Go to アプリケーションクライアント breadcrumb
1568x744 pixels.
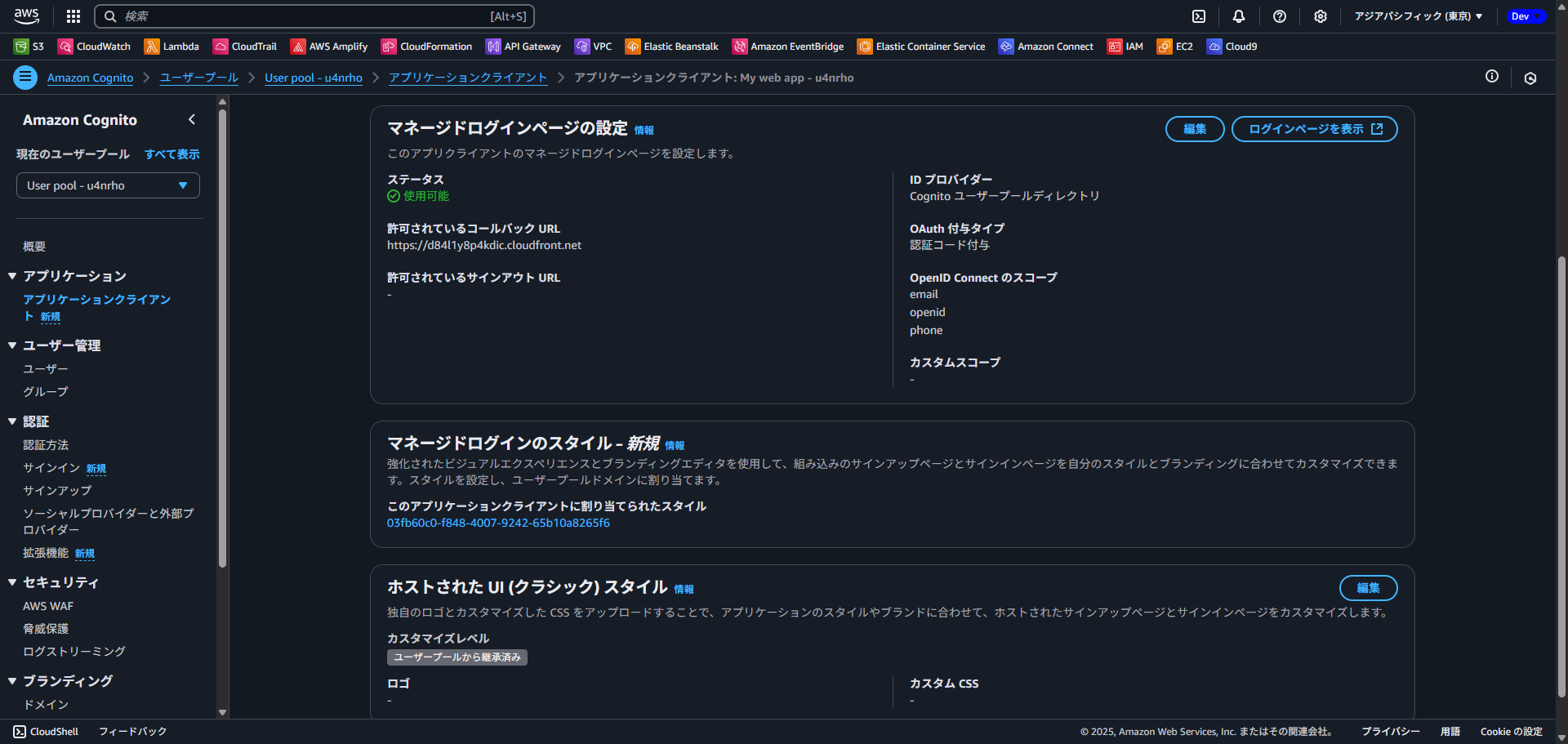(x=468, y=78)
